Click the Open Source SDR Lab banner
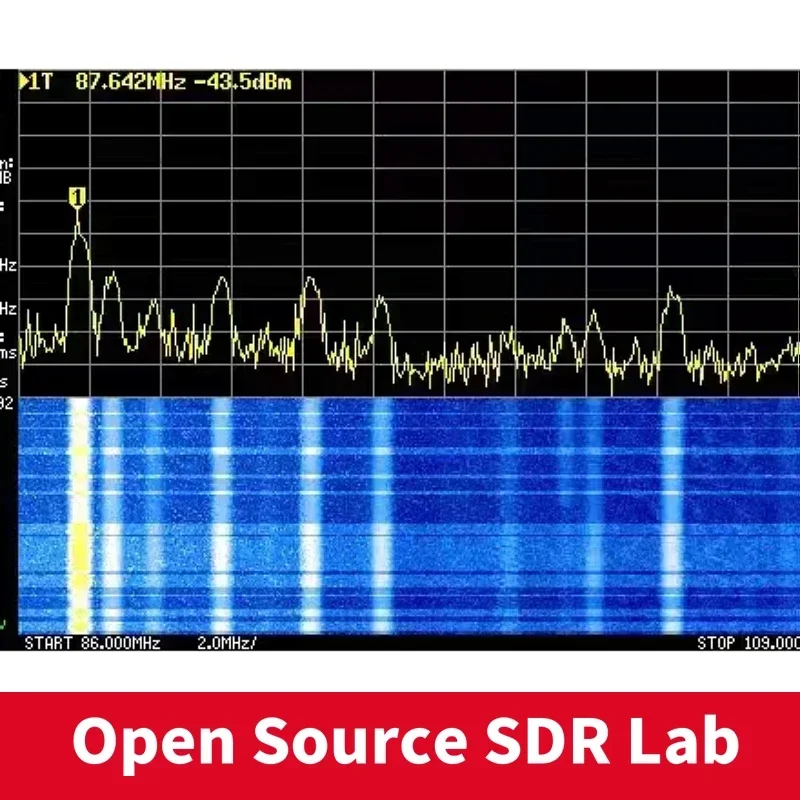This screenshot has width=800, height=800. pos(400,746)
